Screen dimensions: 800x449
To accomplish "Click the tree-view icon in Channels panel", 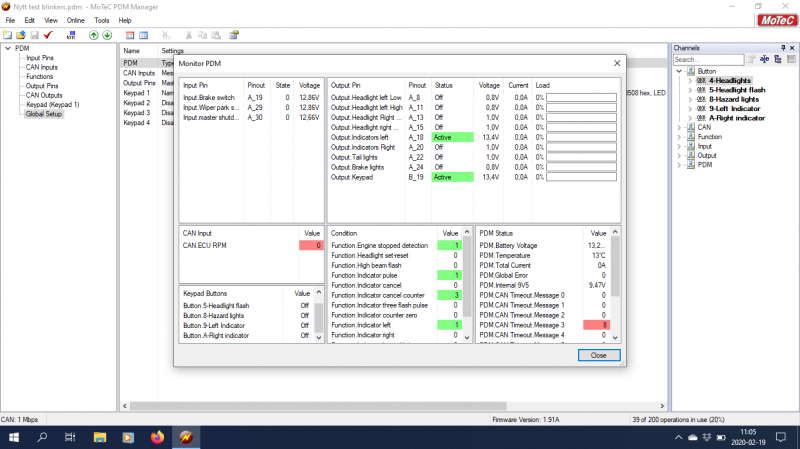I will [x=778, y=60].
